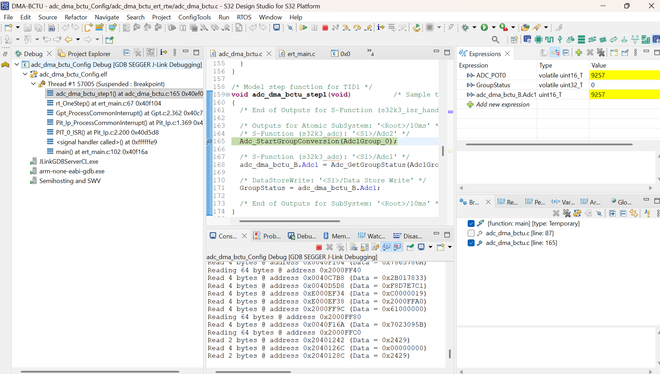Disable adc_dma_bctu.c line 165 breakpoint checkbox
This screenshot has width=660, height=374.
pos(471,243)
